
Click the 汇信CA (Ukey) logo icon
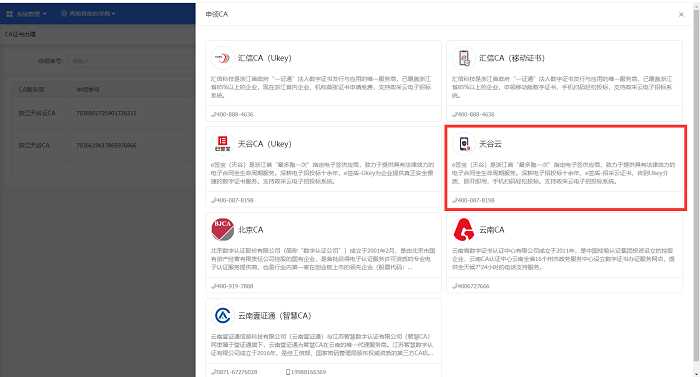tap(222, 58)
